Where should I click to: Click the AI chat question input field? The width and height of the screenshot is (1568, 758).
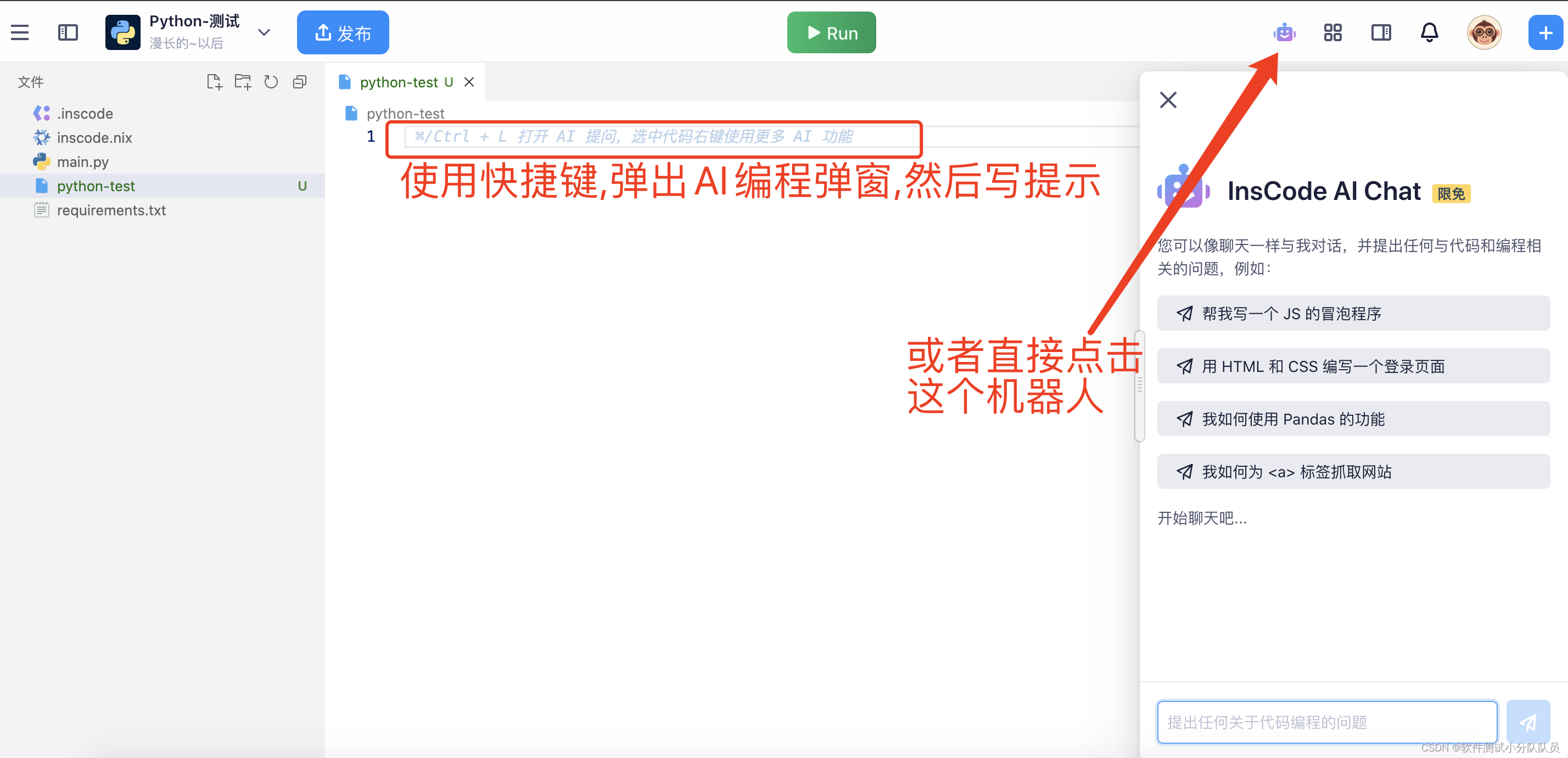point(1326,722)
